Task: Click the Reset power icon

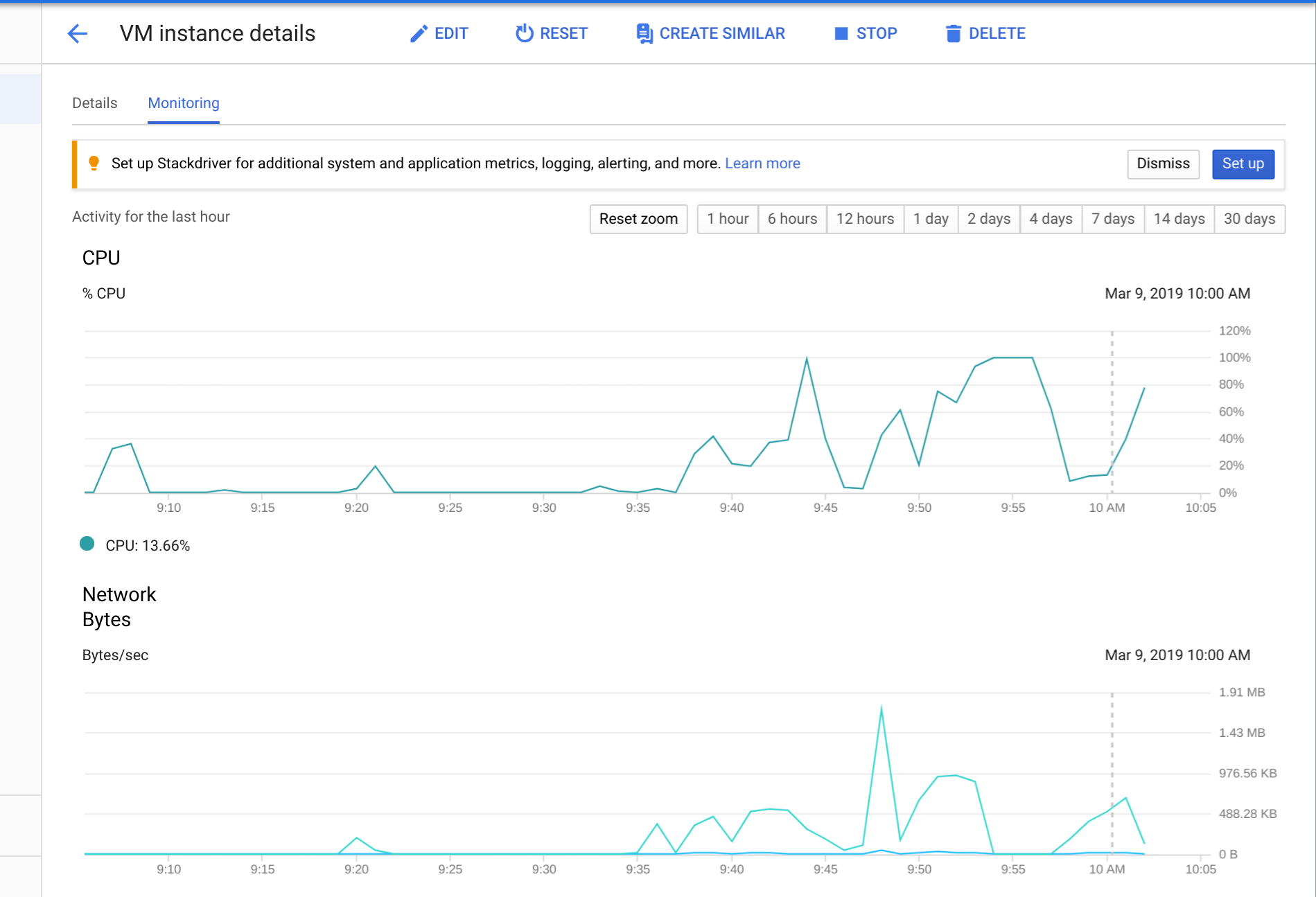Action: tap(525, 33)
